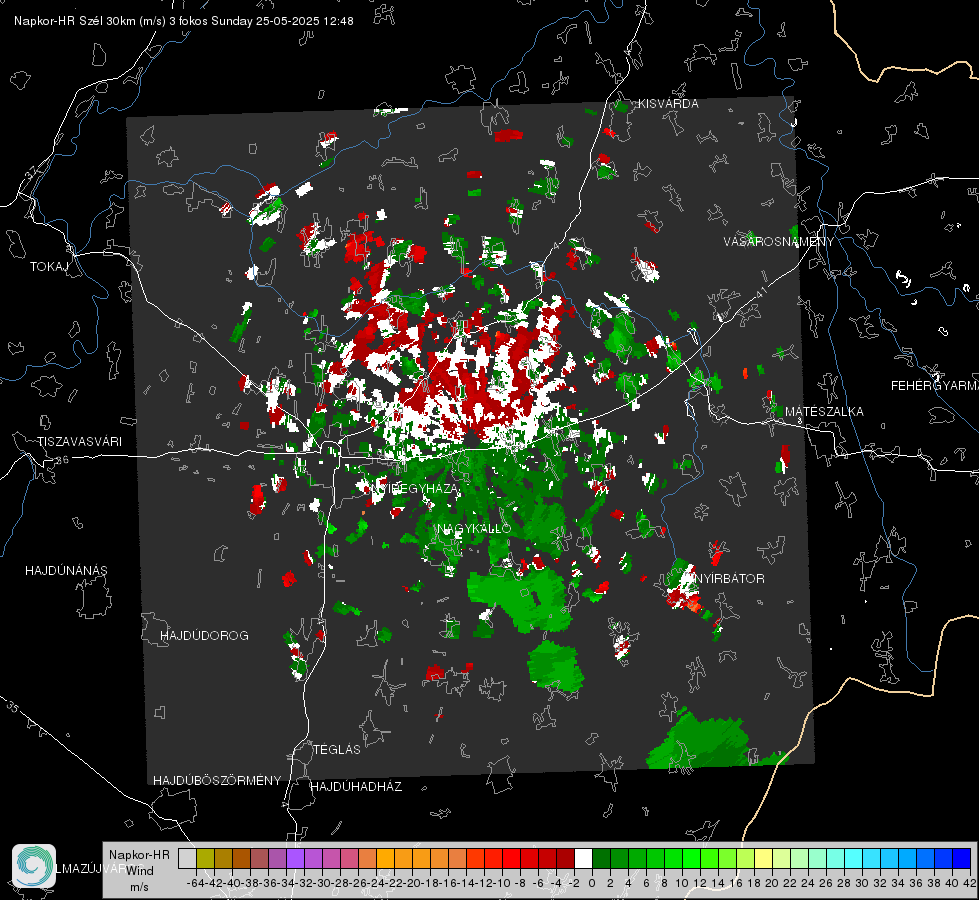Click the olive swatch above -64 label
This screenshot has width=979, height=900.
(x=205, y=858)
